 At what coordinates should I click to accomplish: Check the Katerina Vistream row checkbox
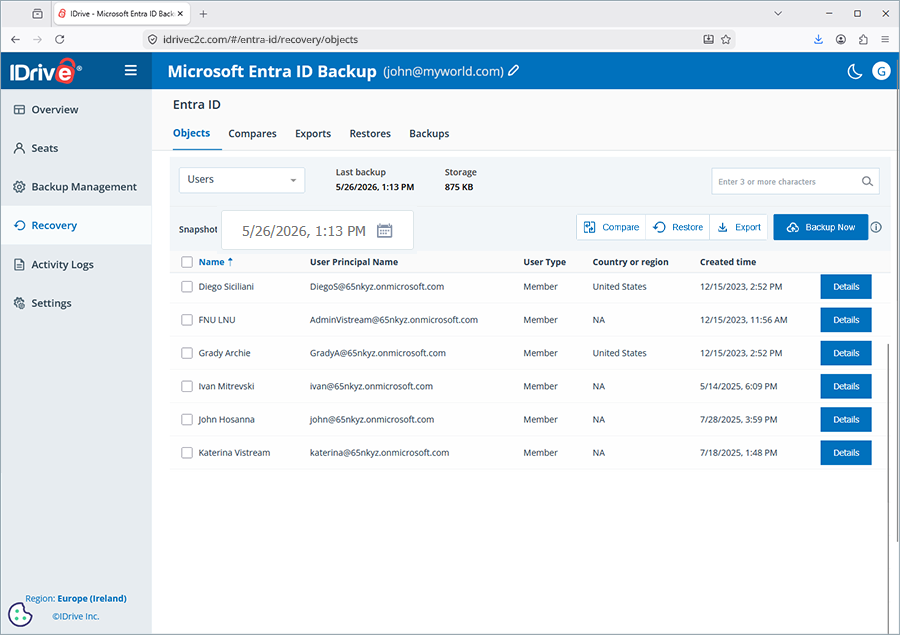pyautogui.click(x=187, y=453)
